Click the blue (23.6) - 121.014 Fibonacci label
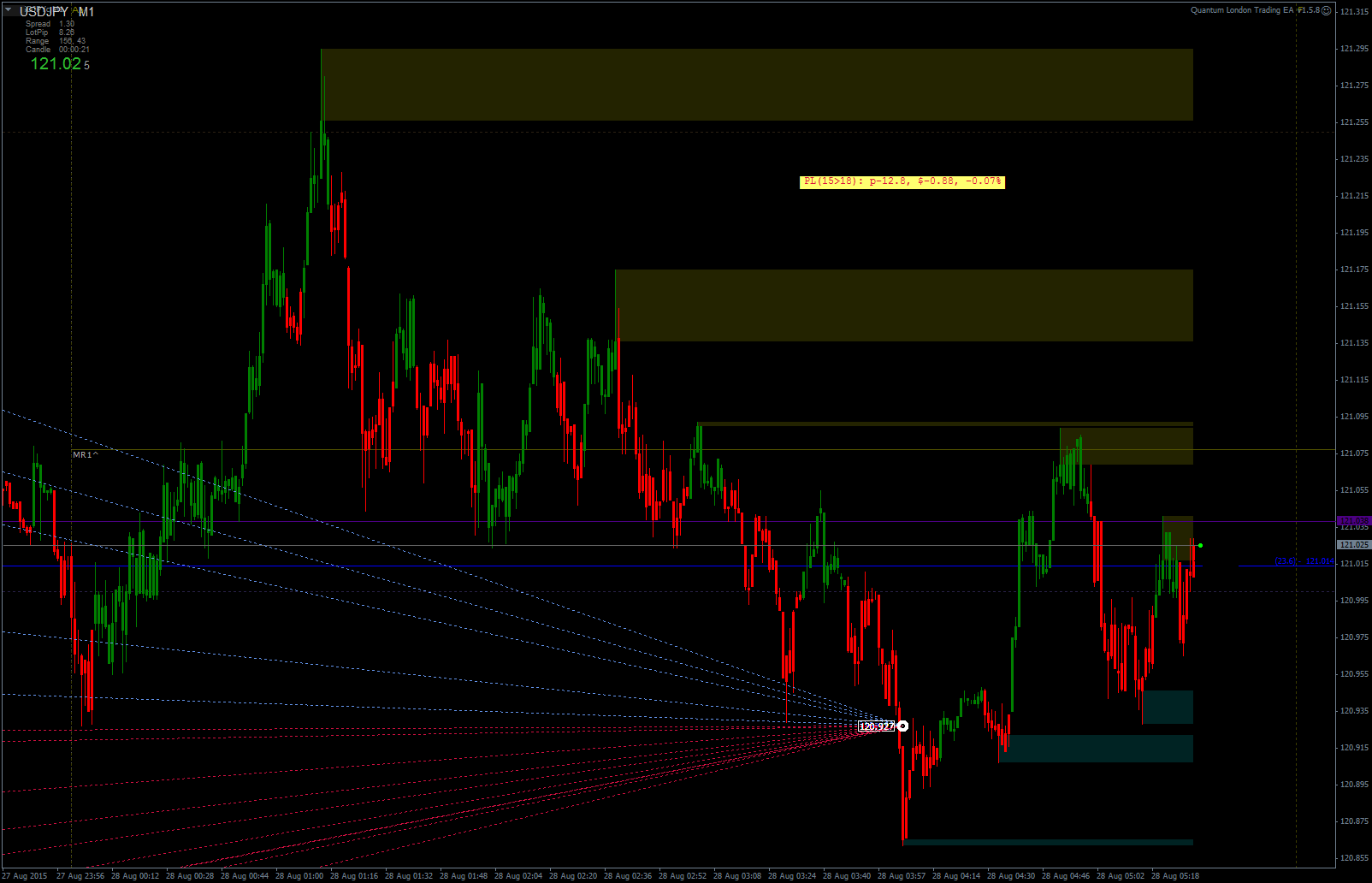The width and height of the screenshot is (1372, 883). click(x=1304, y=561)
